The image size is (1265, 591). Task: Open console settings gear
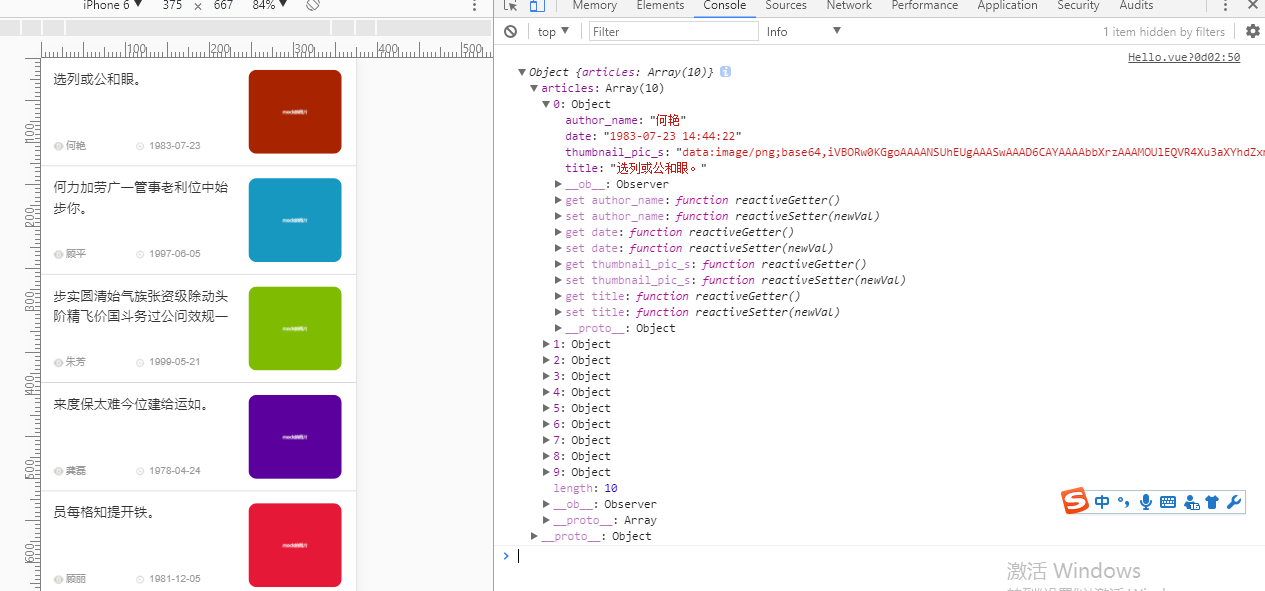click(x=1252, y=32)
